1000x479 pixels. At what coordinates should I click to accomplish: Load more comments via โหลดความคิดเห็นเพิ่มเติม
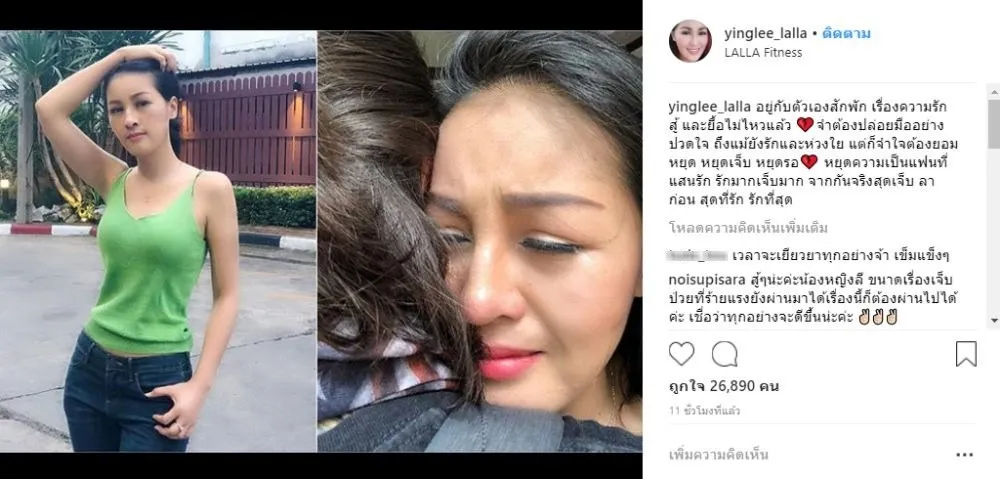748,228
